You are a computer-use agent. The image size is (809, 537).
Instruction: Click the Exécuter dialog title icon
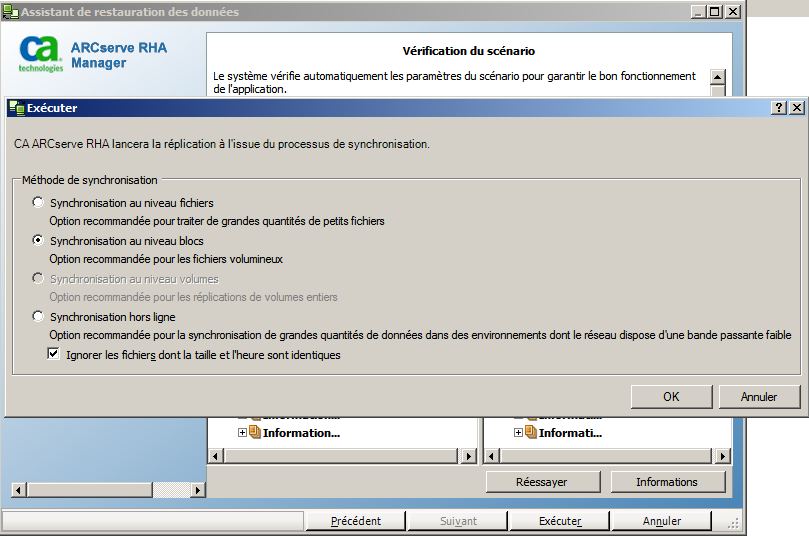tap(17, 108)
